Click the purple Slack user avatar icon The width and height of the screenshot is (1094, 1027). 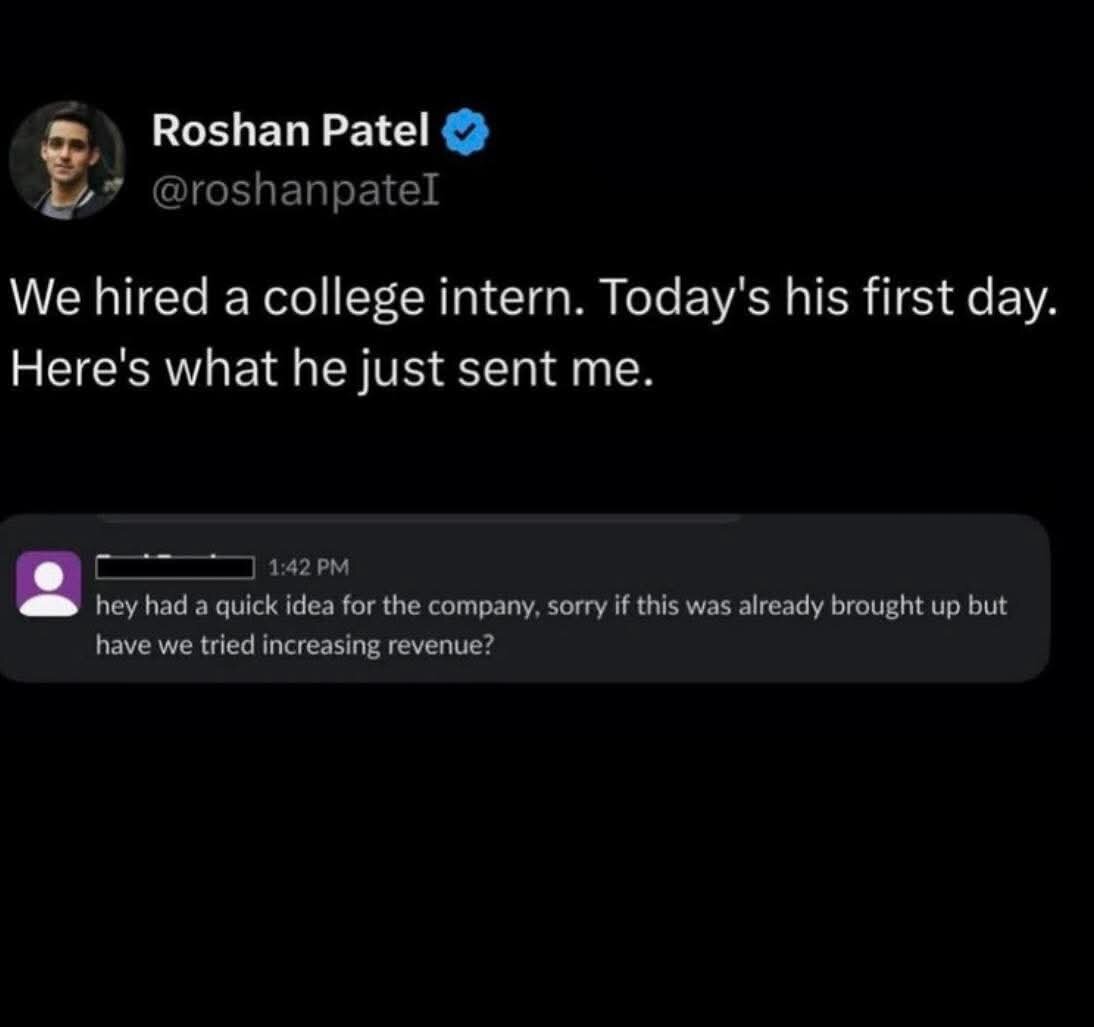(x=48, y=583)
